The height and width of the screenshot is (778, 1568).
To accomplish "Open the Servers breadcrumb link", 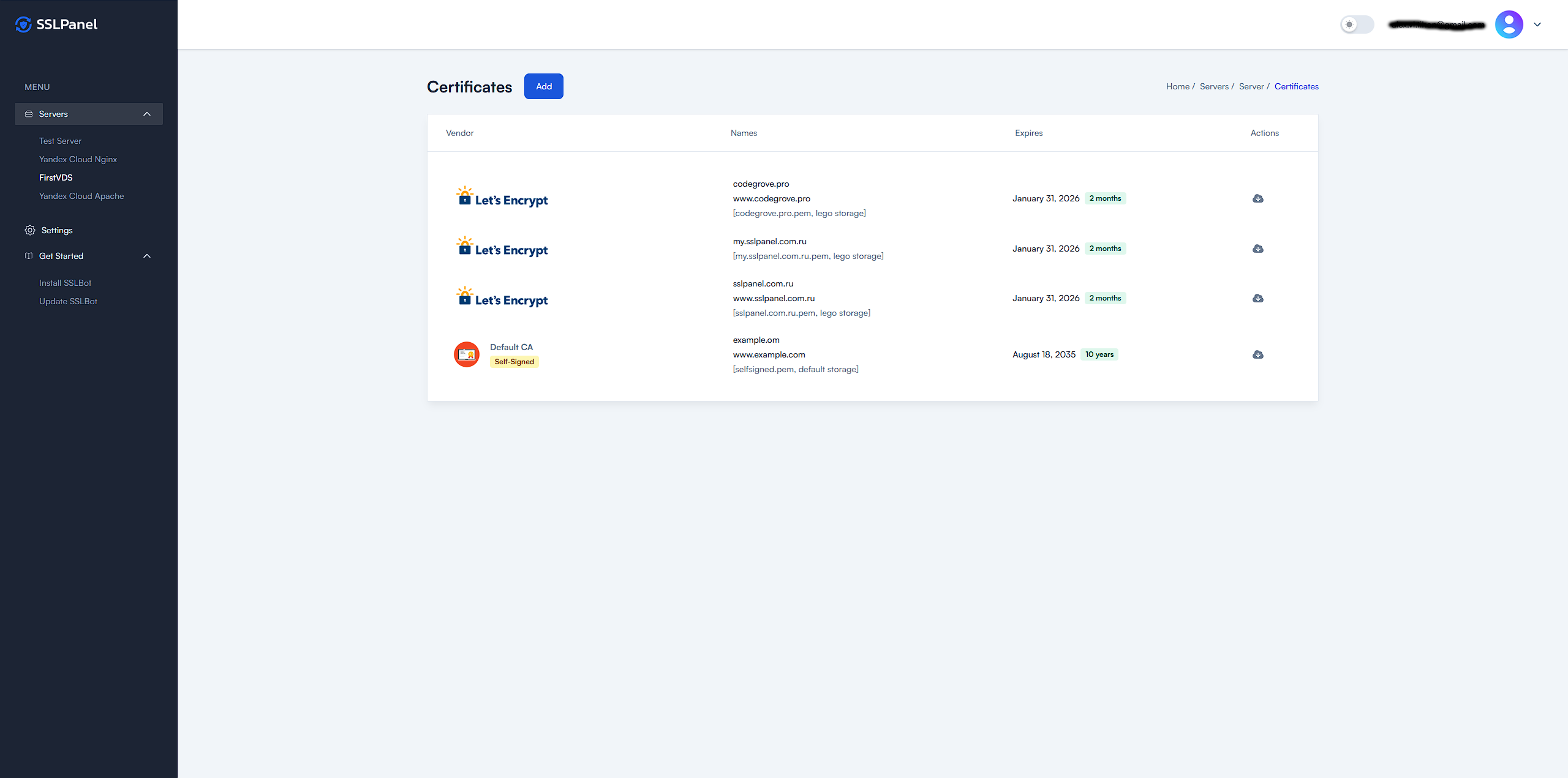I will 1214,86.
